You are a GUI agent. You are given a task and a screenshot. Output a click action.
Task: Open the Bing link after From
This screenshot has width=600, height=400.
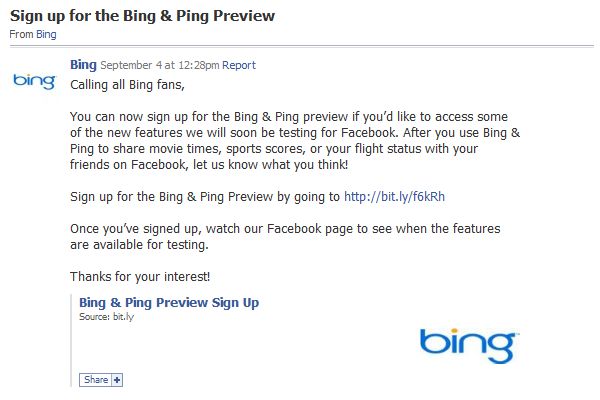tap(46, 34)
